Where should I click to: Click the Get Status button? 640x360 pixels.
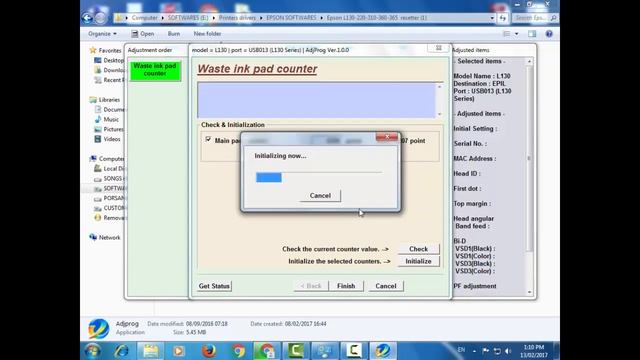[214, 286]
